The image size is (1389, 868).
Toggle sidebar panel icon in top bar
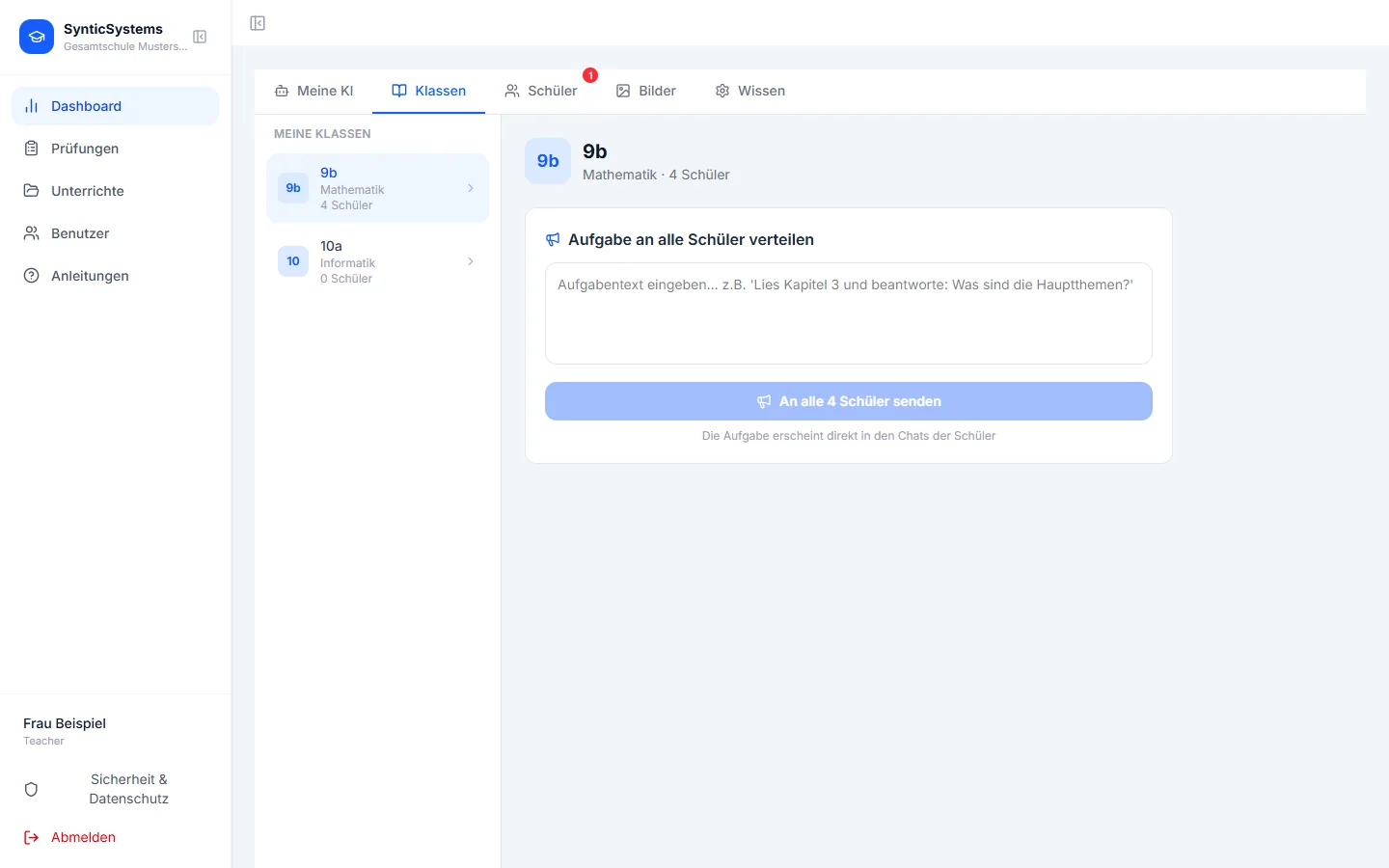pyautogui.click(x=258, y=23)
